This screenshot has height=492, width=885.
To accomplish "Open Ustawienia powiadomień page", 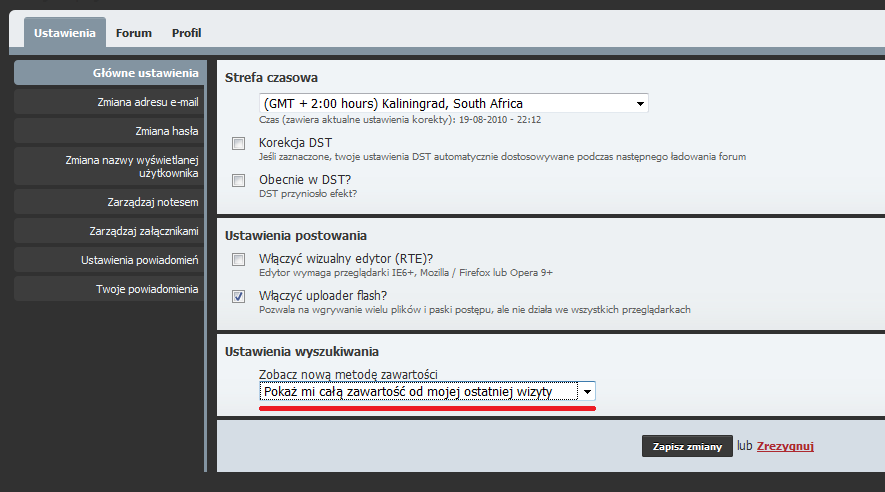I will pos(109,260).
